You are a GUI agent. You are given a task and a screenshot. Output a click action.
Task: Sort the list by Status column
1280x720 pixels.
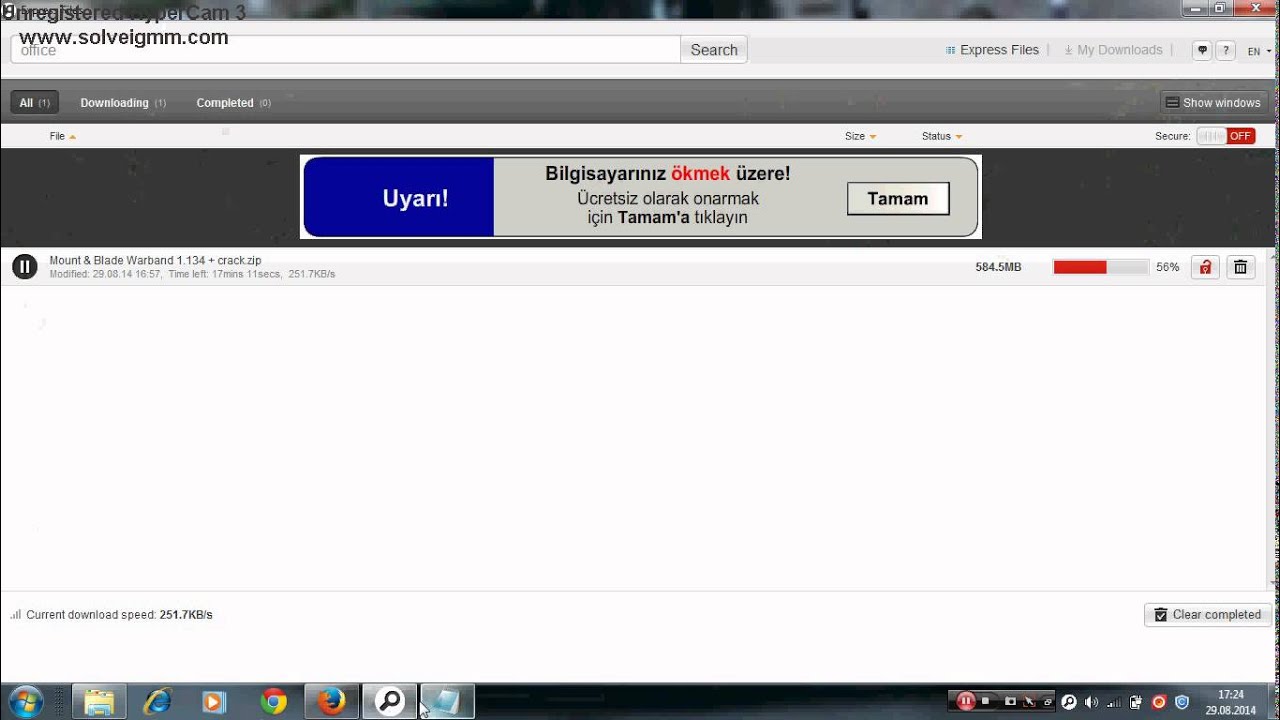(942, 136)
